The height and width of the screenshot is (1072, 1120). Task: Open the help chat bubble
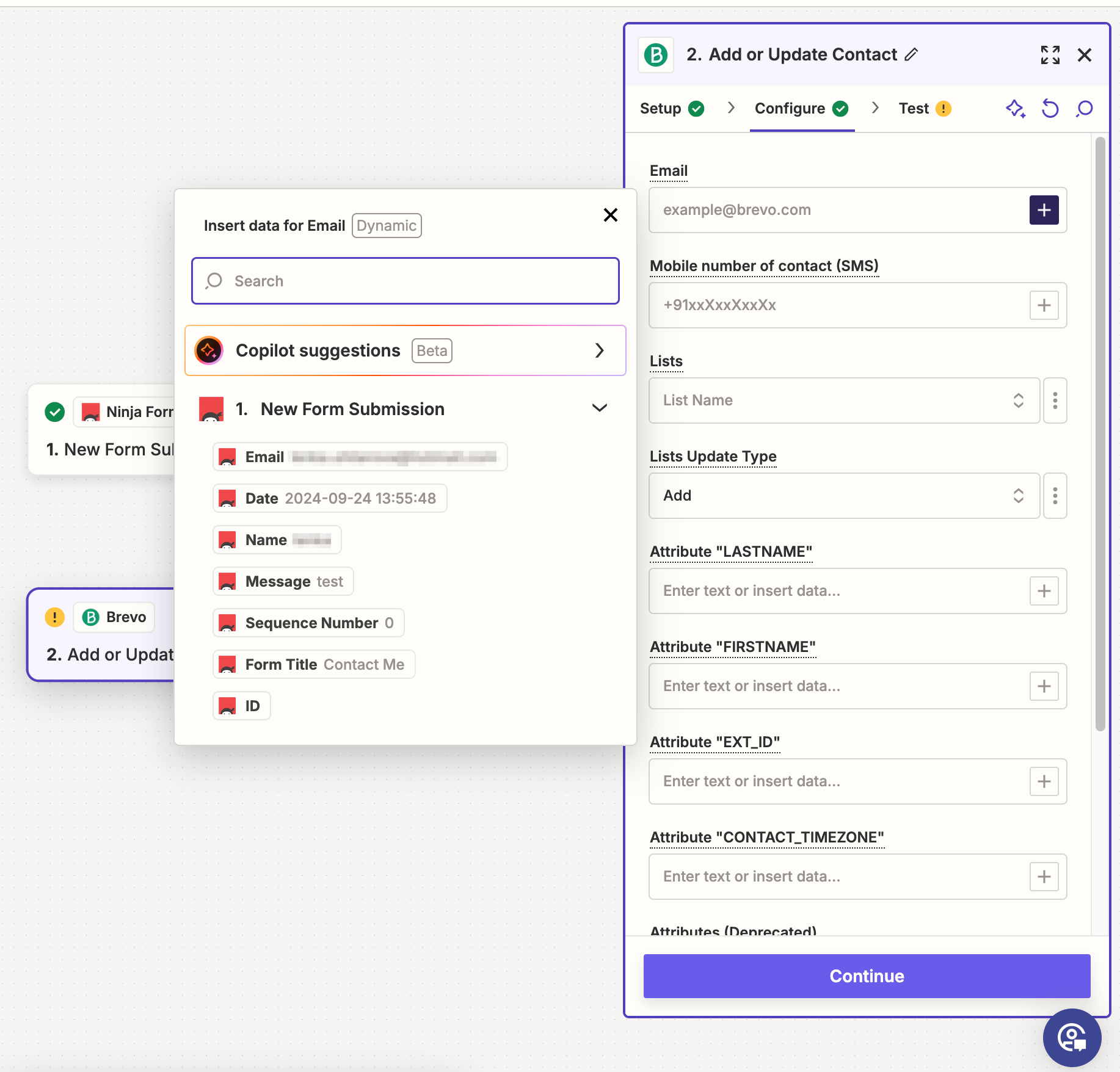pyautogui.click(x=1072, y=1037)
